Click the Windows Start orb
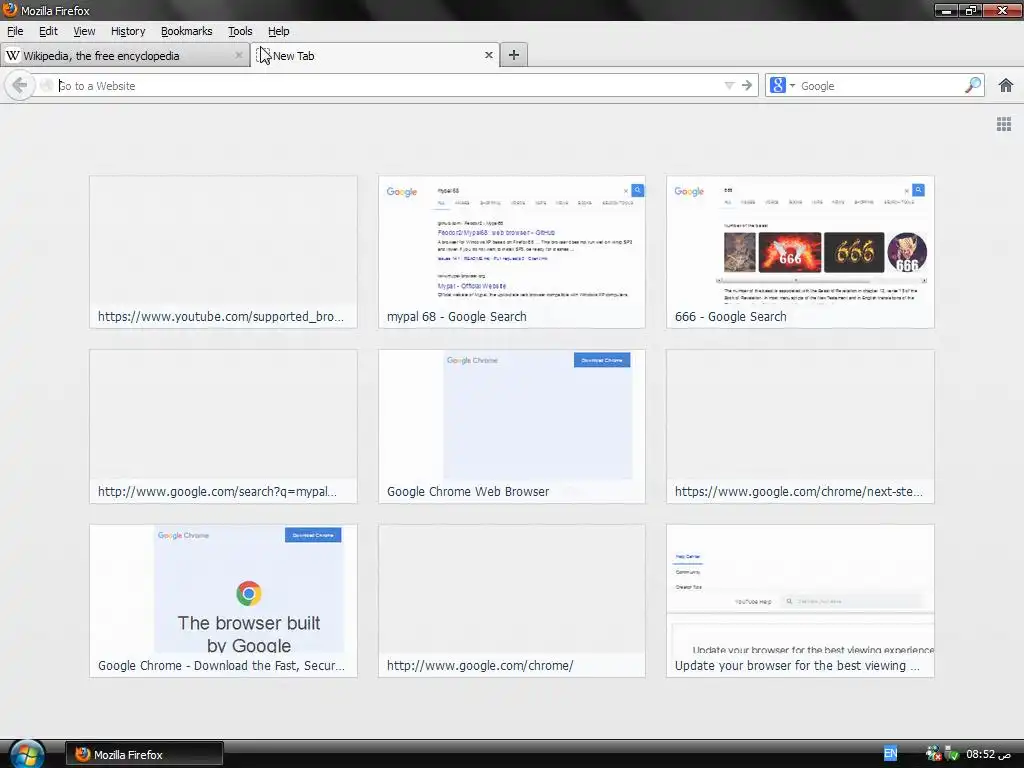The image size is (1024, 768). [26, 754]
